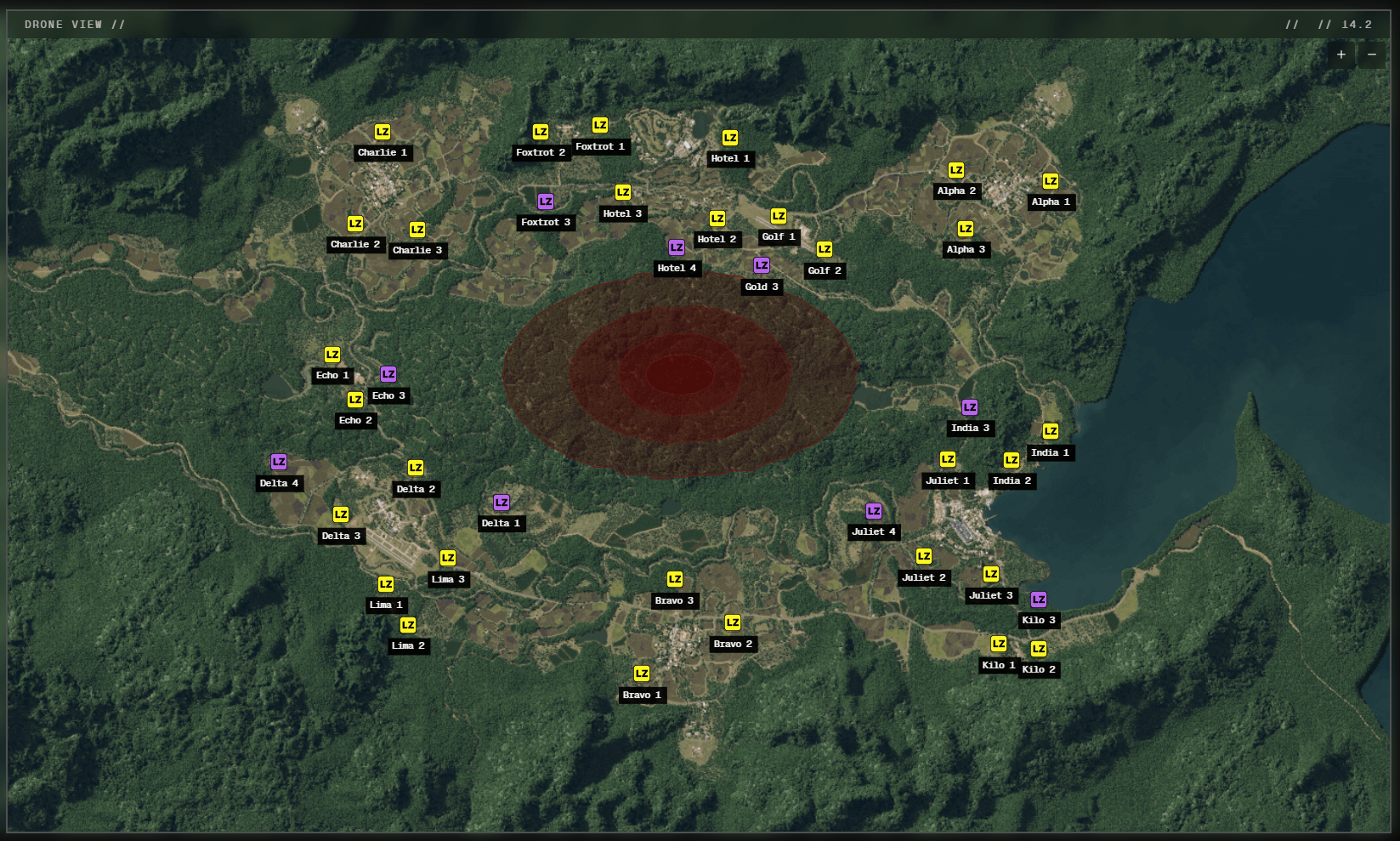The image size is (1400, 841).
Task: Click the 'Bravo 1' text label
Action: pyautogui.click(x=642, y=696)
